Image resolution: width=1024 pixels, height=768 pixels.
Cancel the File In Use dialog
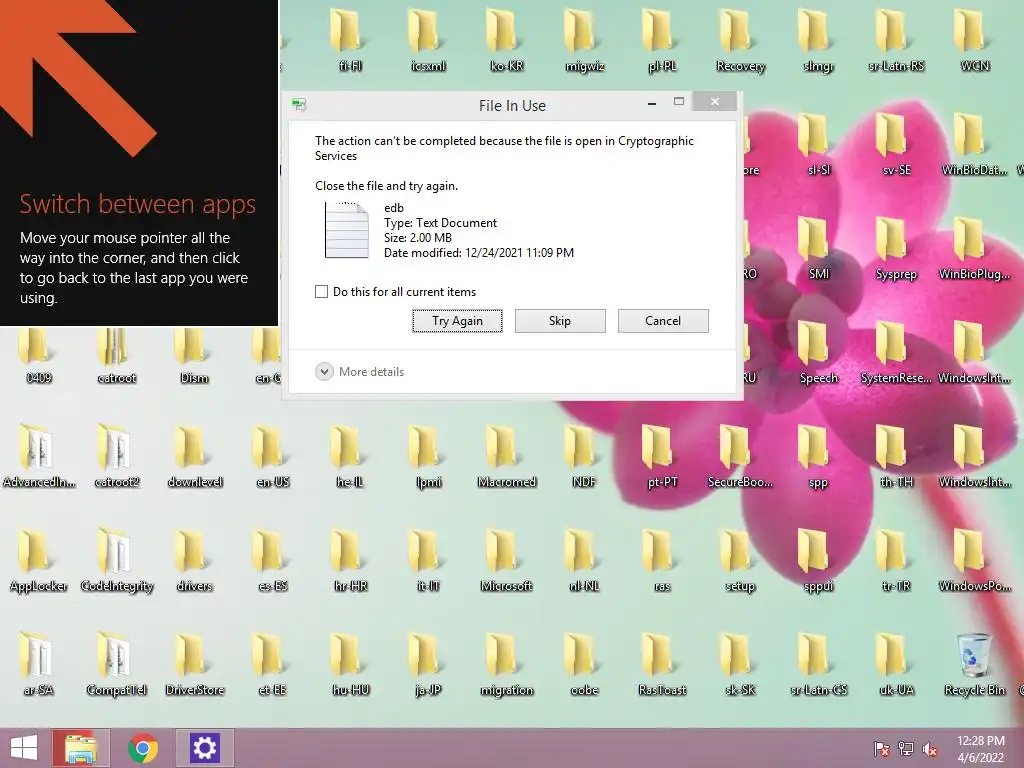tap(663, 321)
